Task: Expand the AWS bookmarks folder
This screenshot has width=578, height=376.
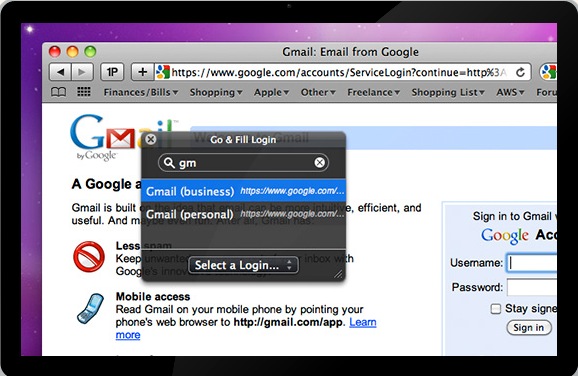Action: 510,92
